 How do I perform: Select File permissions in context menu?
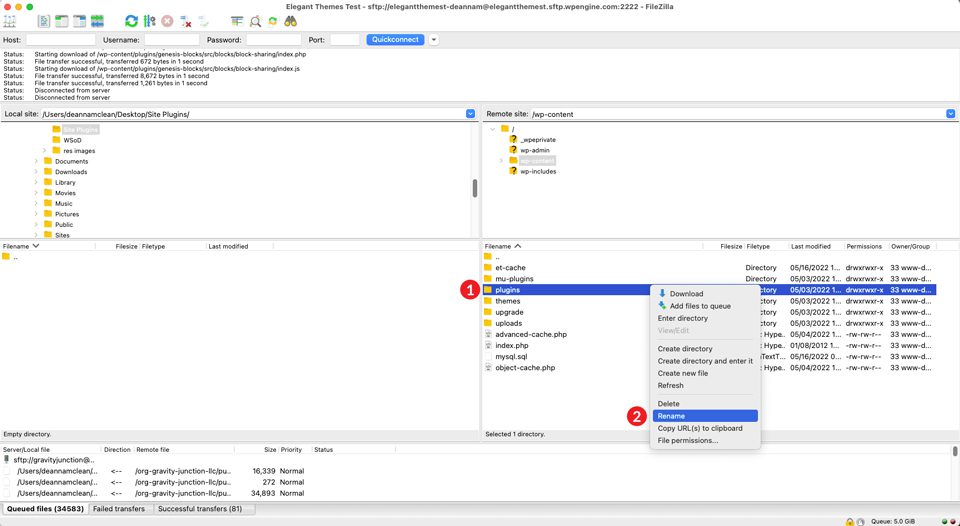[688, 440]
